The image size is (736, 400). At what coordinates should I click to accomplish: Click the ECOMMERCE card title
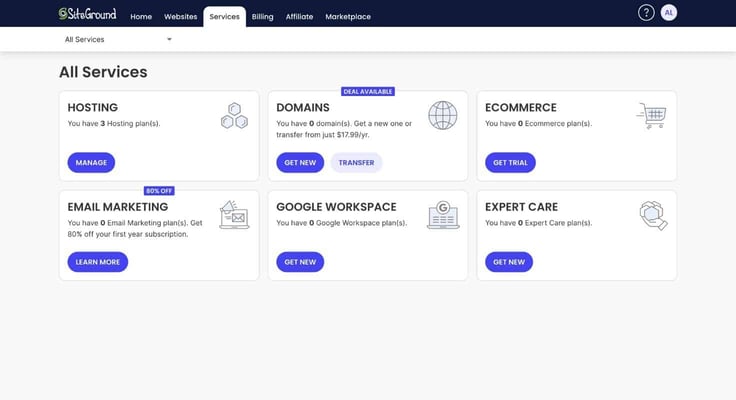(521, 108)
